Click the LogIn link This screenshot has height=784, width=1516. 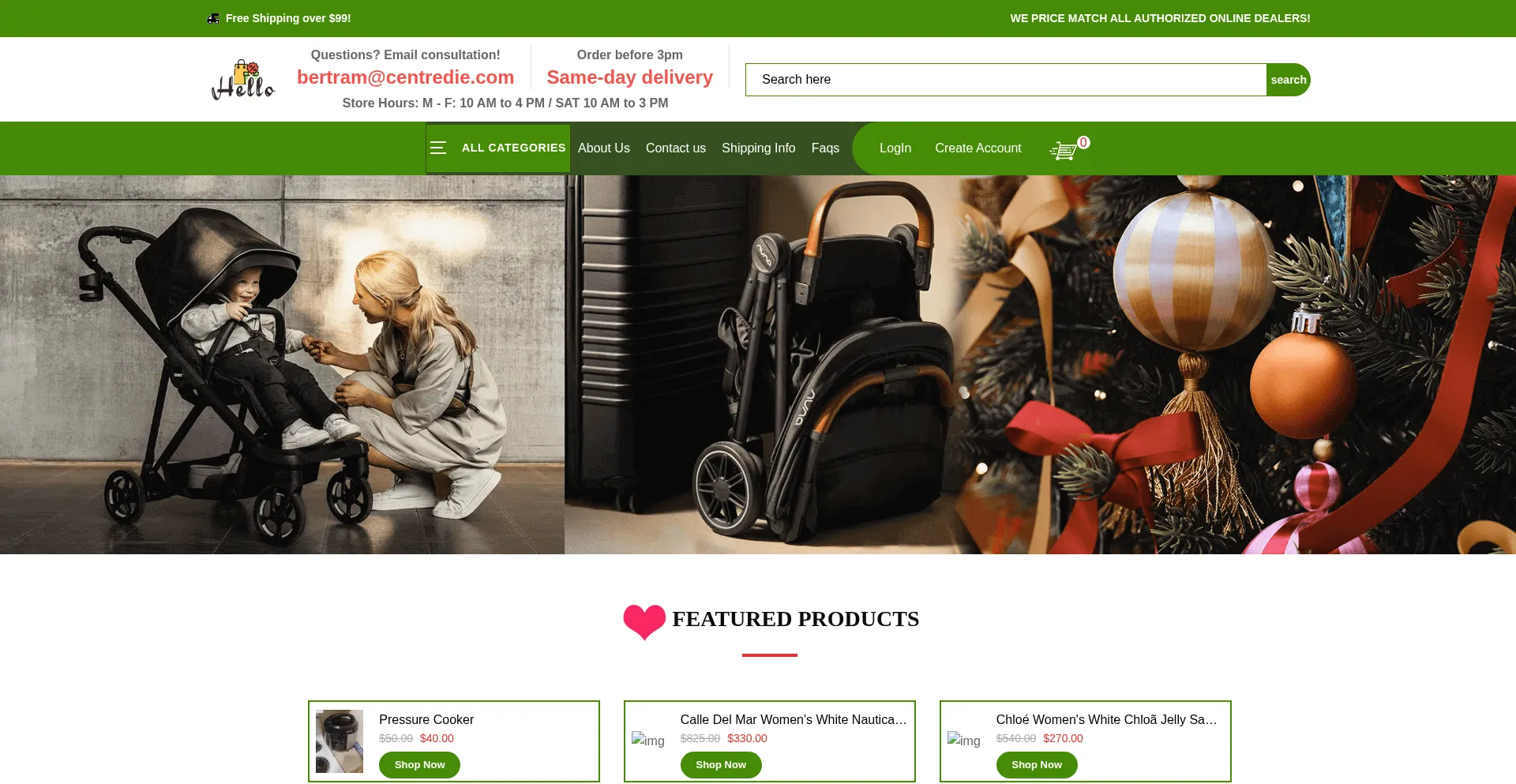click(895, 148)
